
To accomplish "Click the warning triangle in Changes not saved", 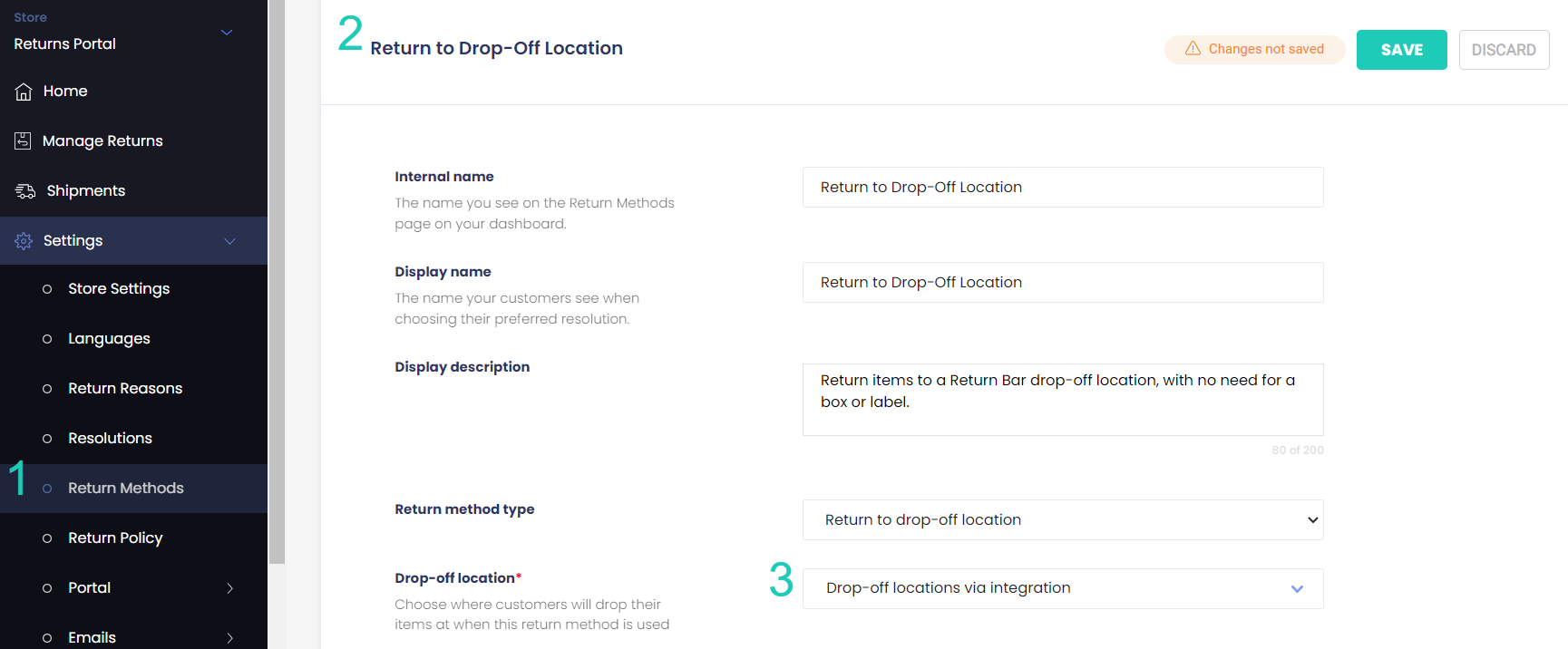I will 1193,48.
